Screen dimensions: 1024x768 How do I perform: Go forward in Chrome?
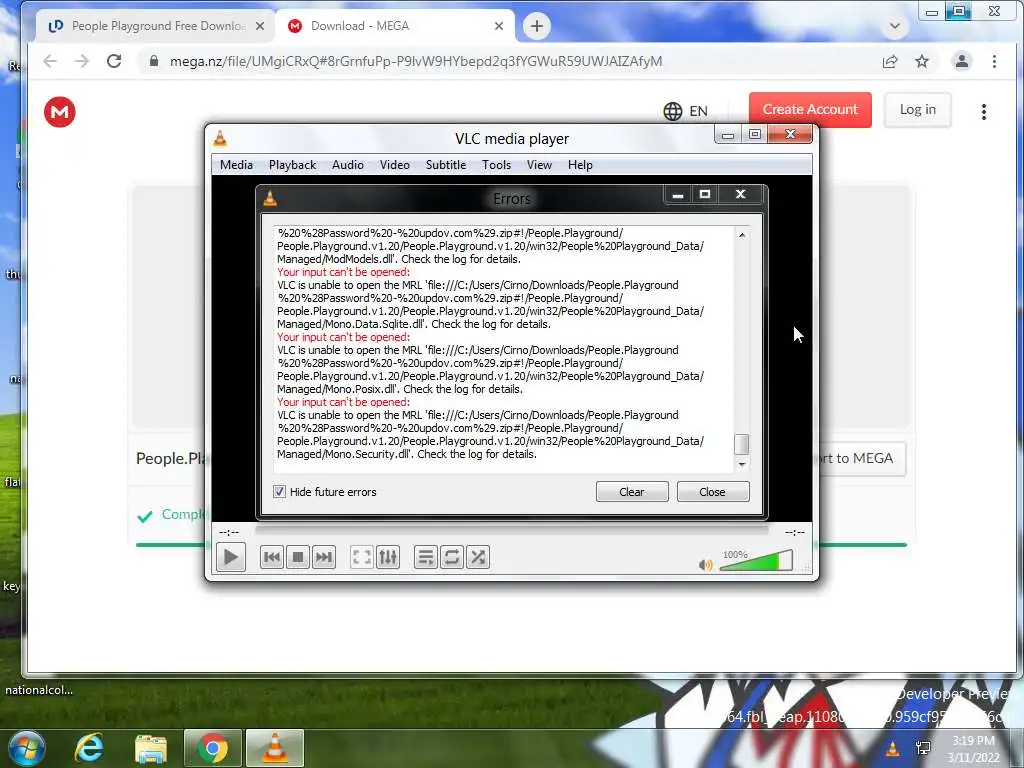click(82, 61)
